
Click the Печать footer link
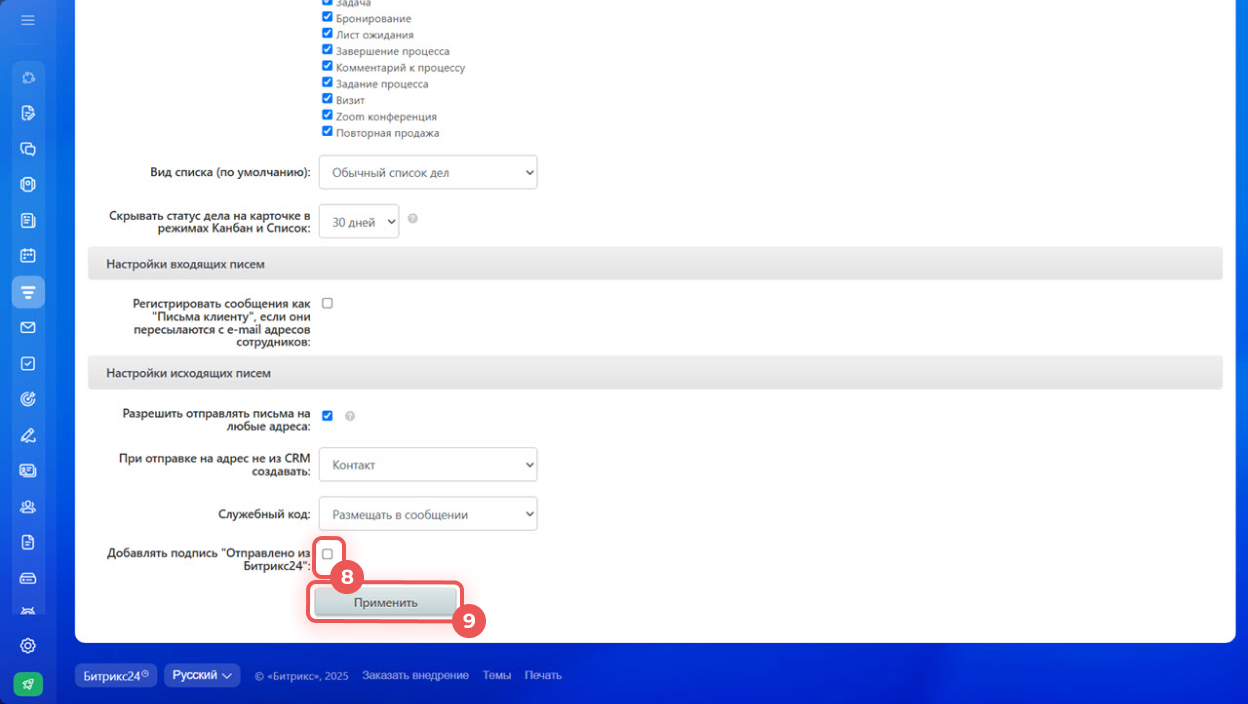[x=543, y=676]
